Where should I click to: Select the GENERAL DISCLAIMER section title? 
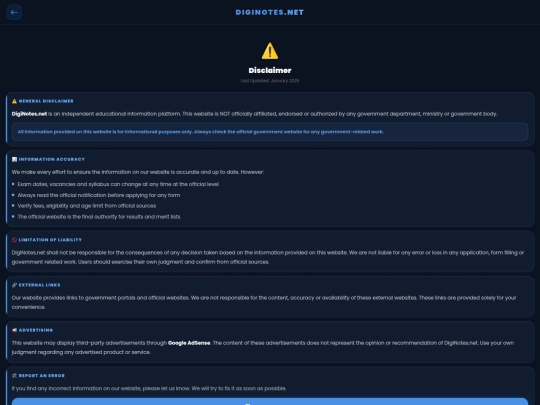tap(46, 101)
